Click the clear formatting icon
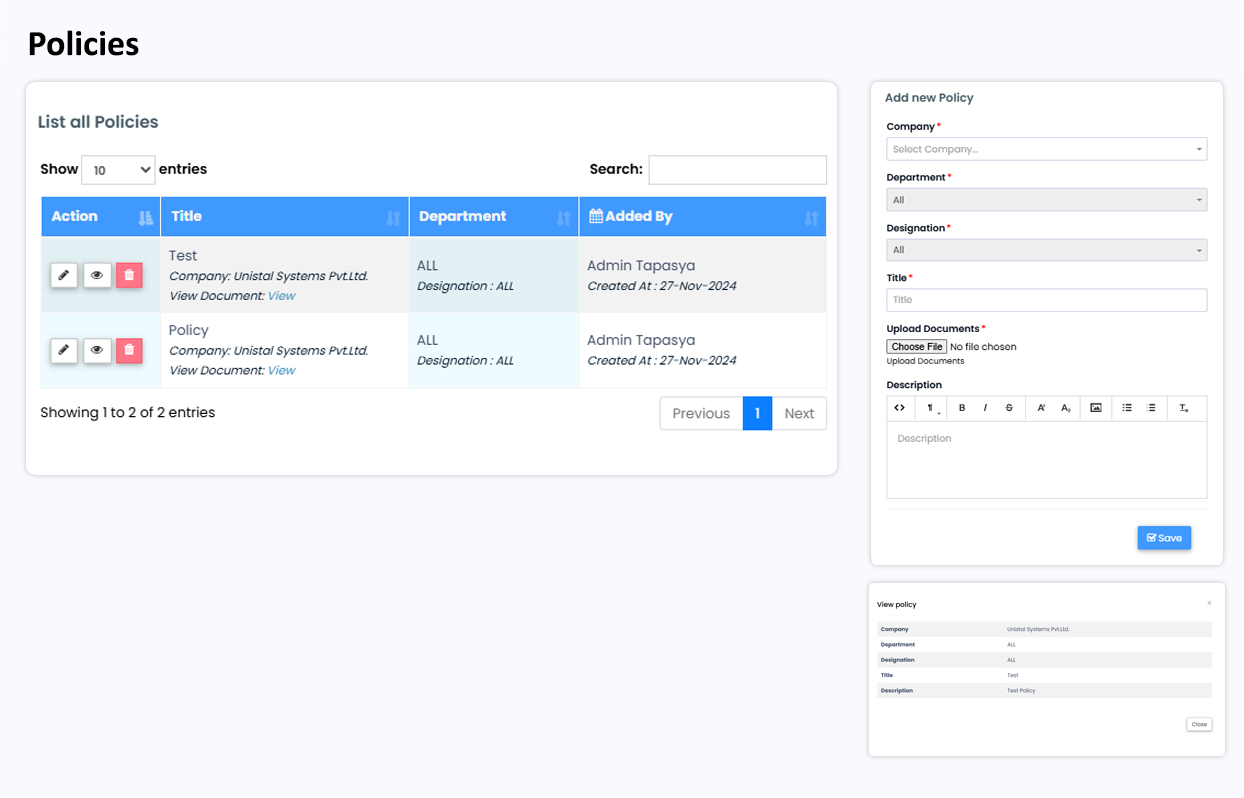Image resolution: width=1244 pixels, height=798 pixels. pyautogui.click(x=1184, y=408)
